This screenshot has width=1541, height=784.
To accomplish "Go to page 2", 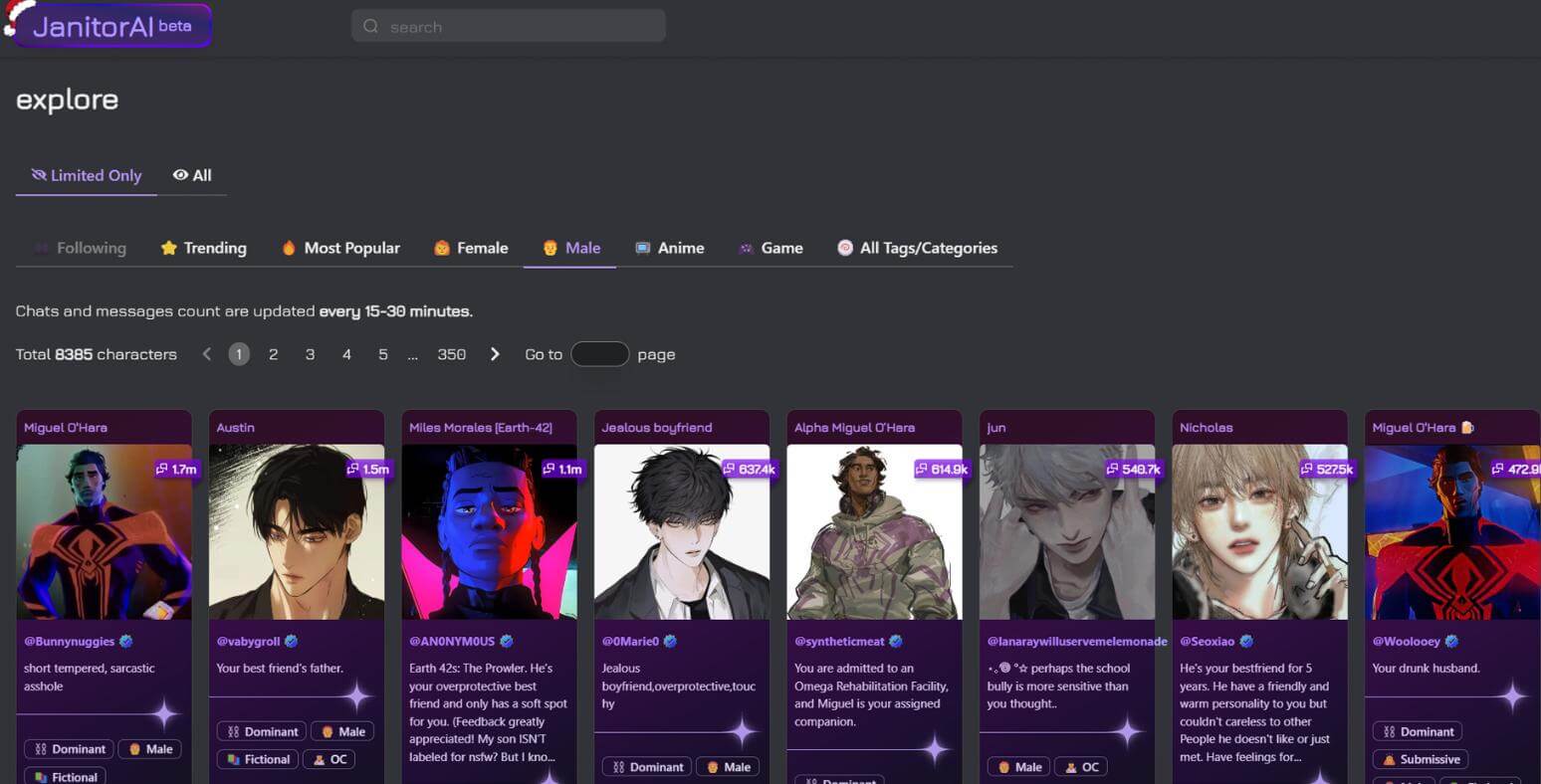I will coord(273,354).
